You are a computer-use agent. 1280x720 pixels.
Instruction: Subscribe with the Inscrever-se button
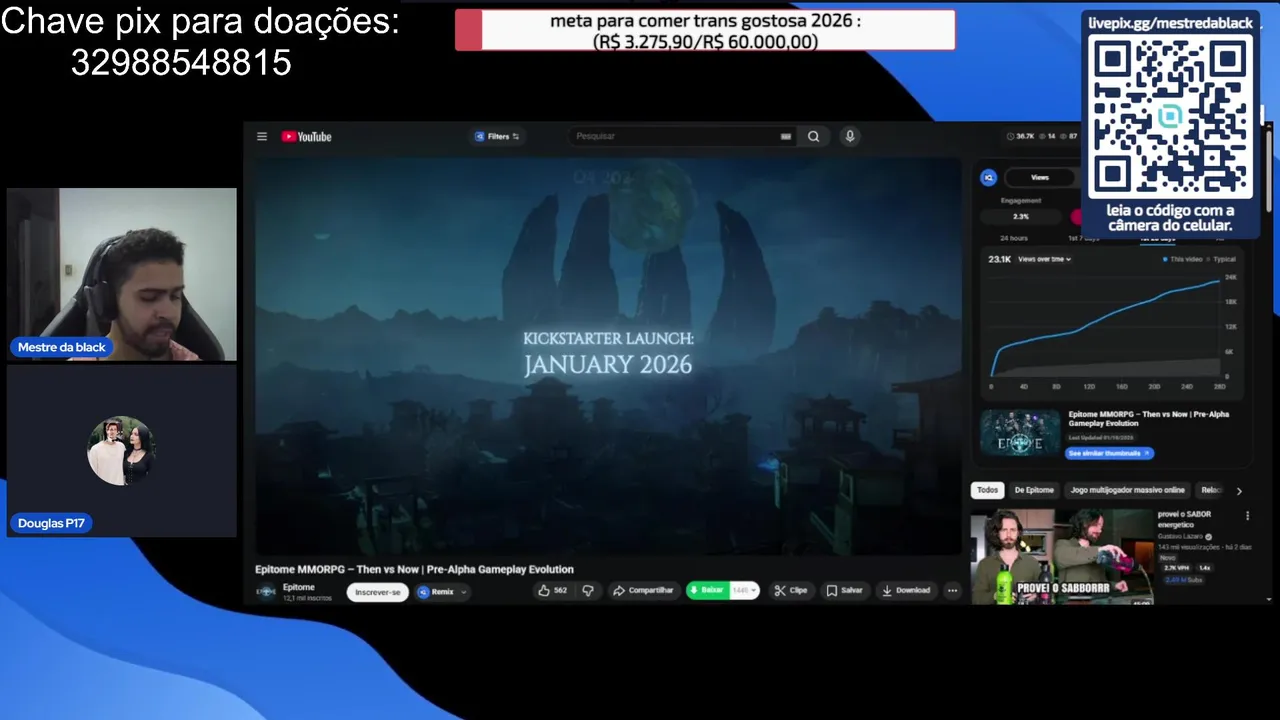pyautogui.click(x=378, y=592)
